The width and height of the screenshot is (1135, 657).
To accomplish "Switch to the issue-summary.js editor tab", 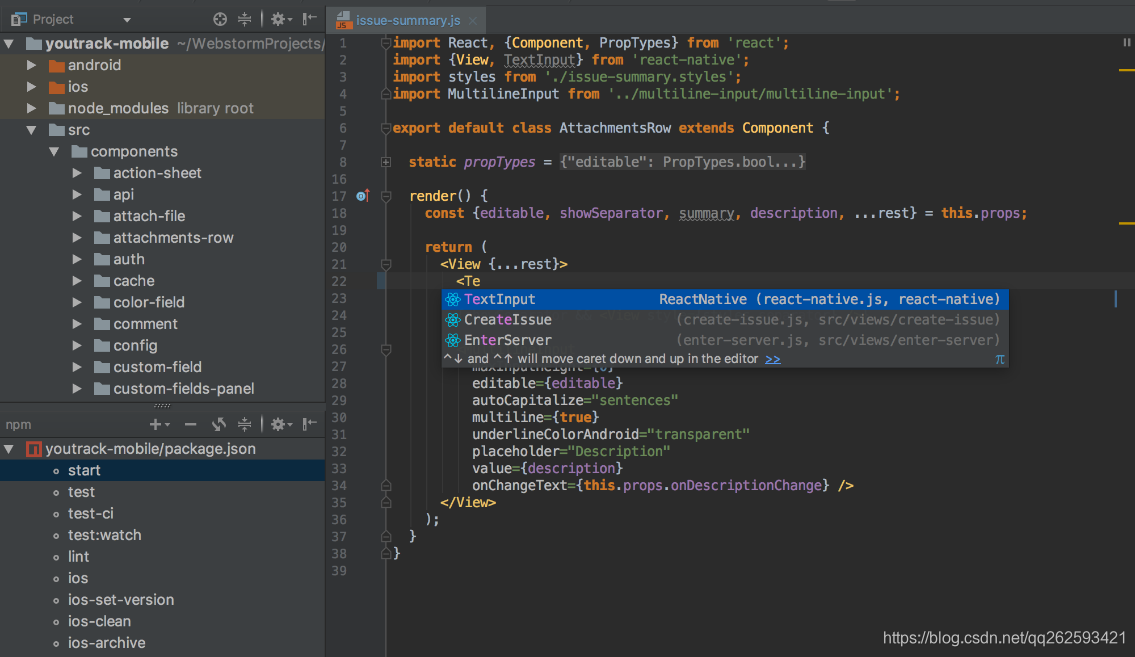I will point(408,20).
